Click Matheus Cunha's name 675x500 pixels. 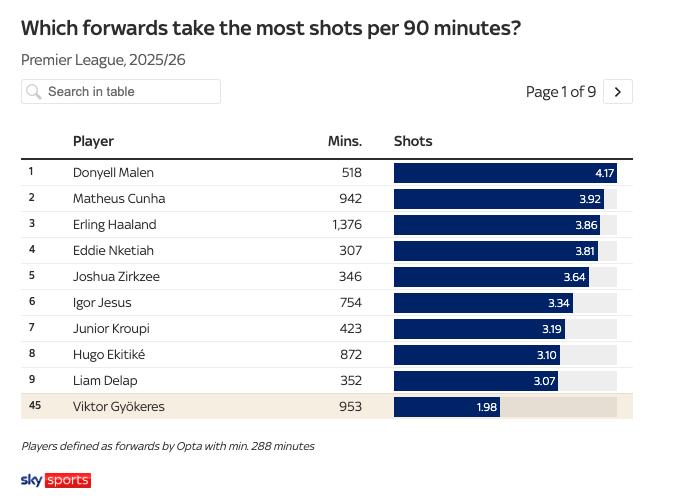(x=119, y=198)
